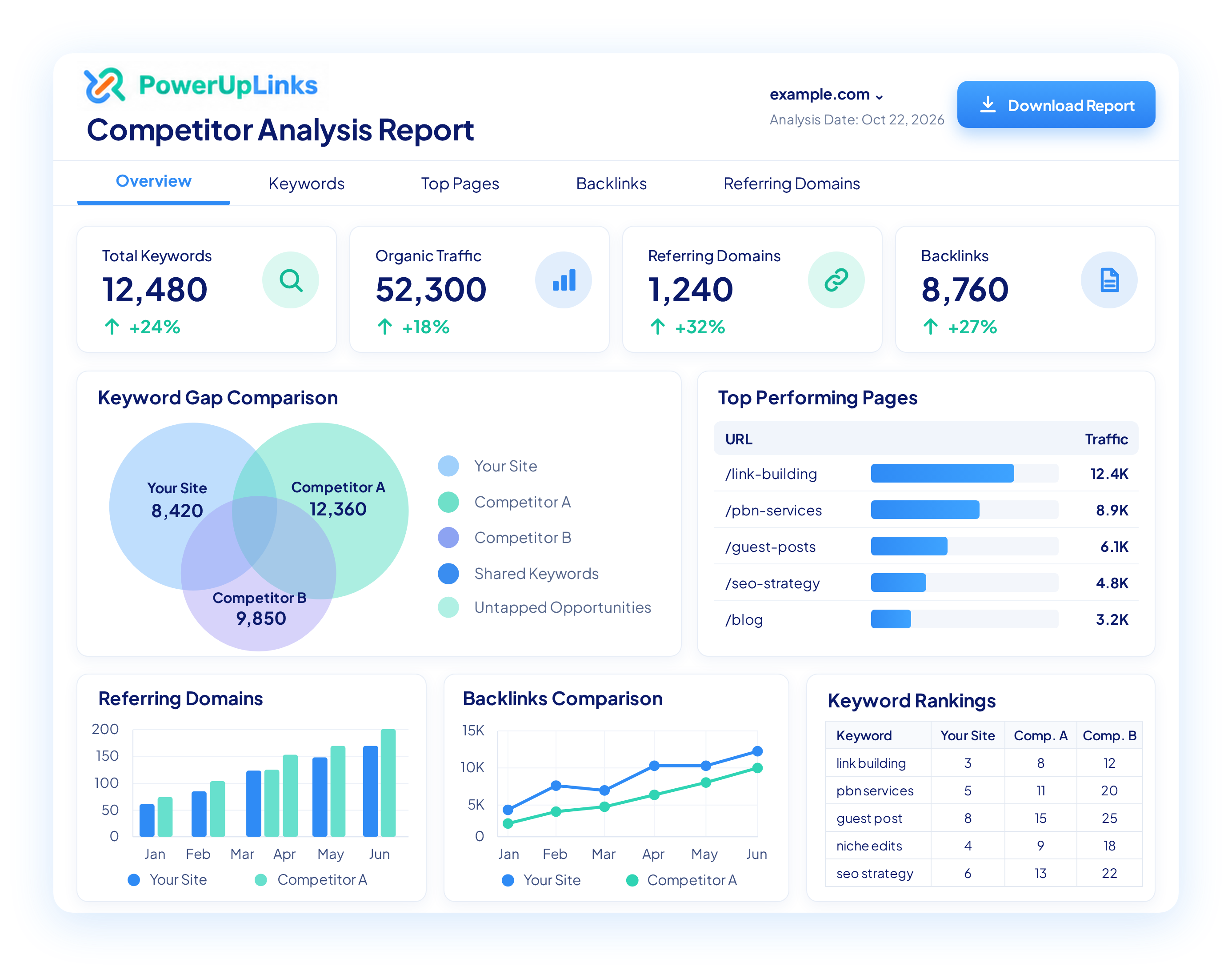Click the Download Report button
Screen dimensions: 1232x966
coord(1056,104)
